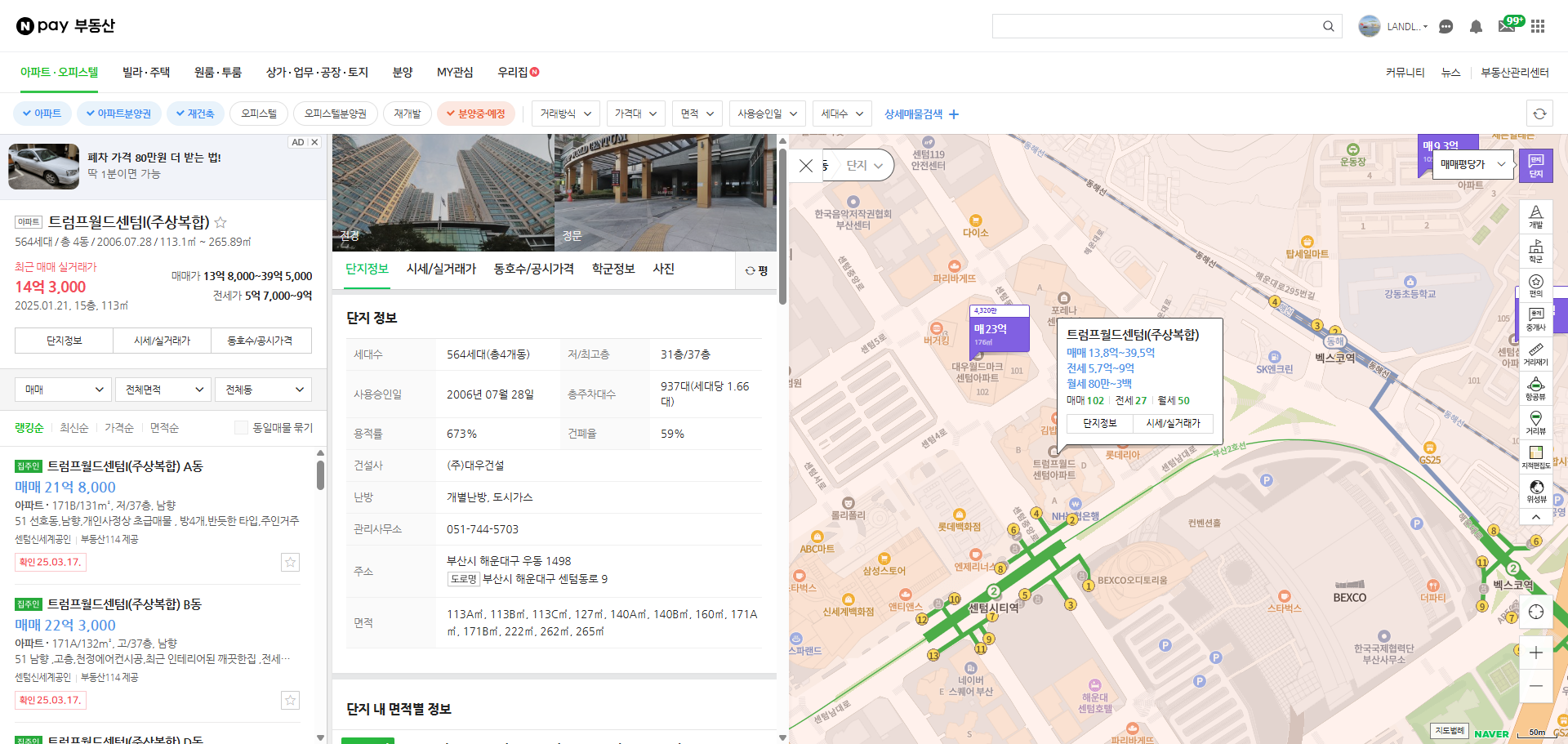The height and width of the screenshot is (744, 1568).
Task: Click the search magnifier icon
Action: coord(1329,26)
